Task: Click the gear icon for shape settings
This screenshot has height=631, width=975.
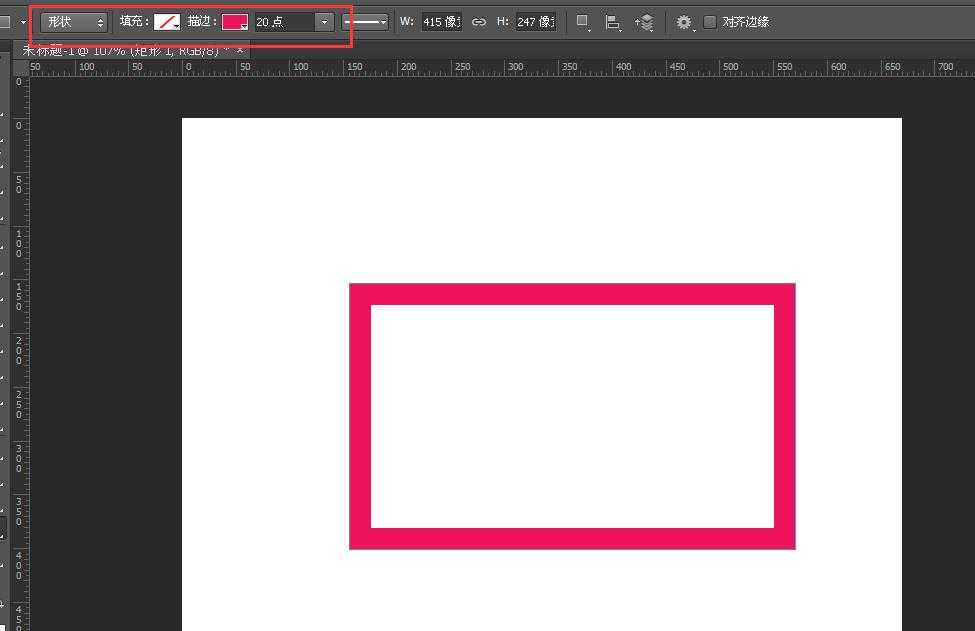Action: (684, 22)
